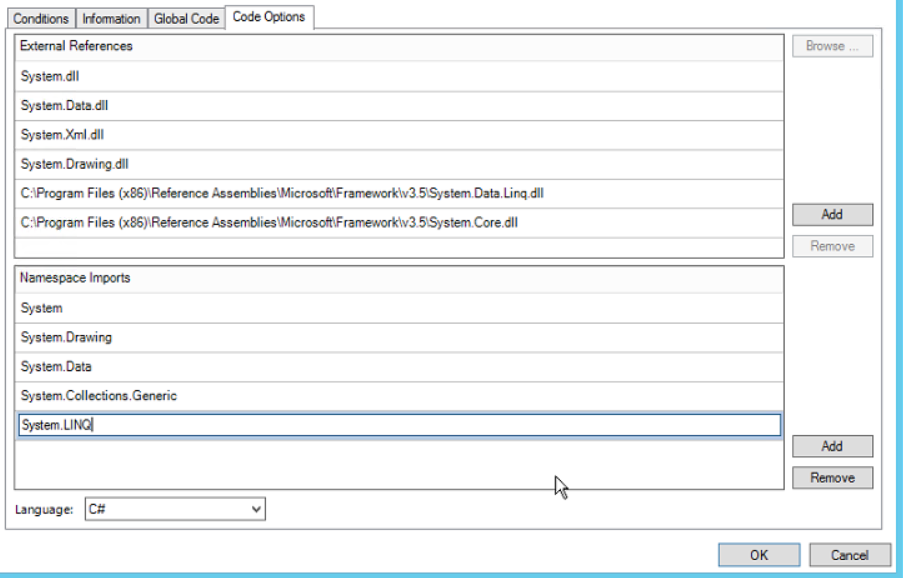Select the System.Core.dll reference path

click(399, 223)
